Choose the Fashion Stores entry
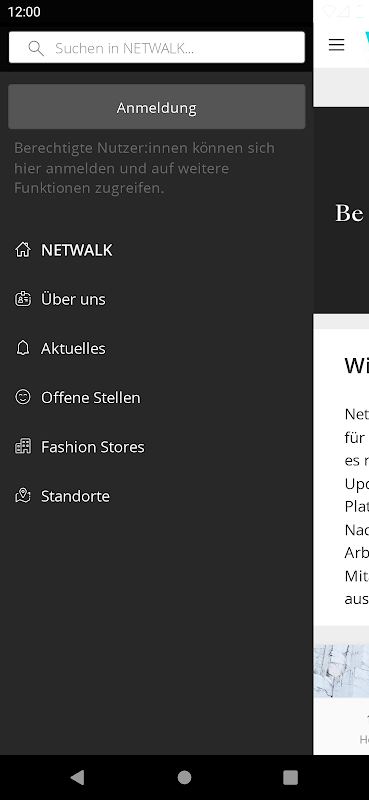Viewport: 369px width, 800px height. point(92,446)
